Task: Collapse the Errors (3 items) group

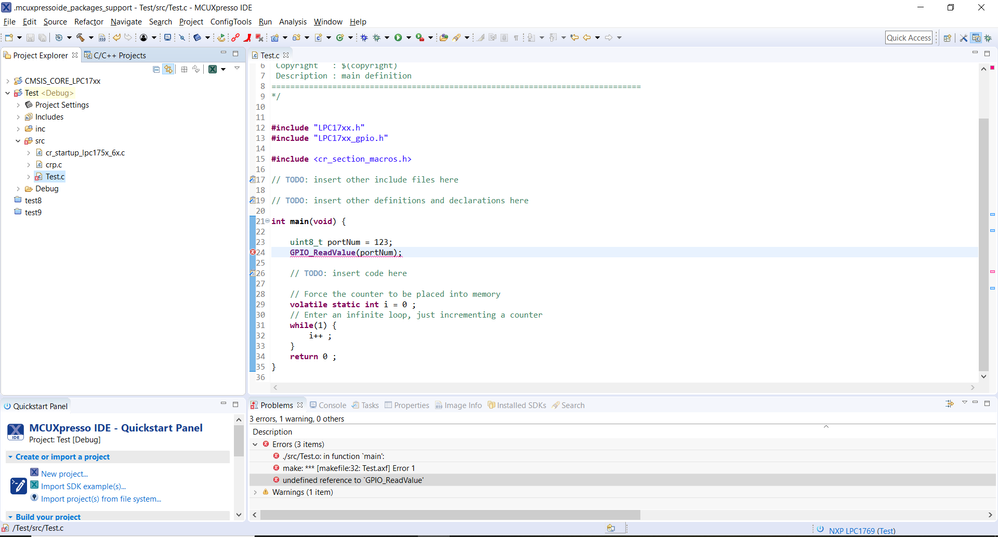Action: (x=255, y=444)
